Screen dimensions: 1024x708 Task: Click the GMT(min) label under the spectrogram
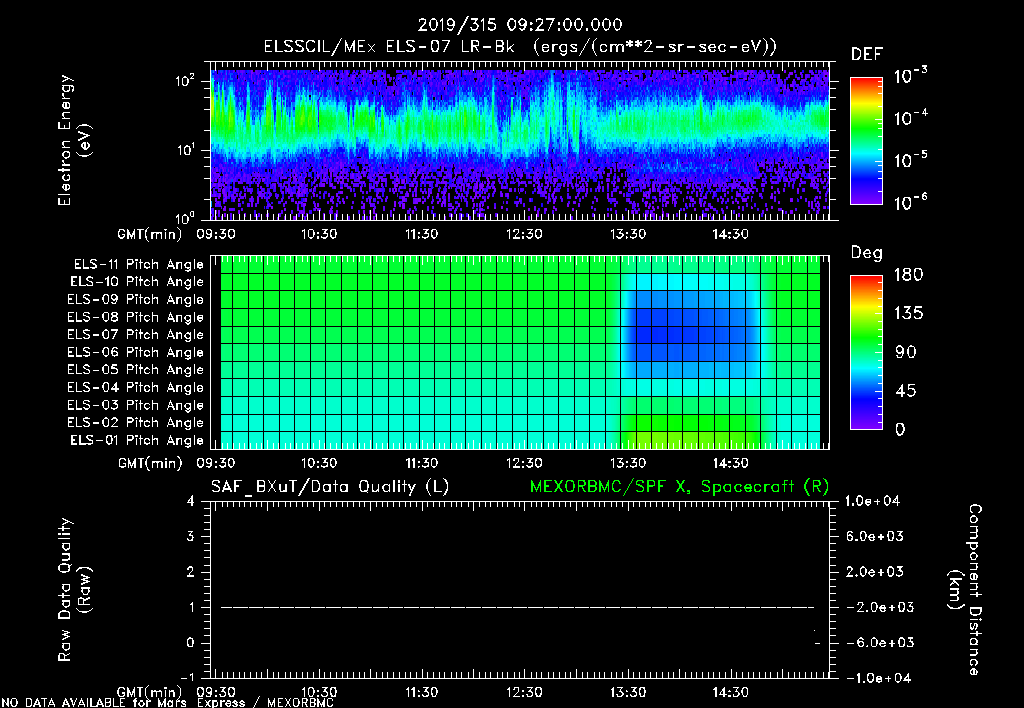(x=150, y=234)
